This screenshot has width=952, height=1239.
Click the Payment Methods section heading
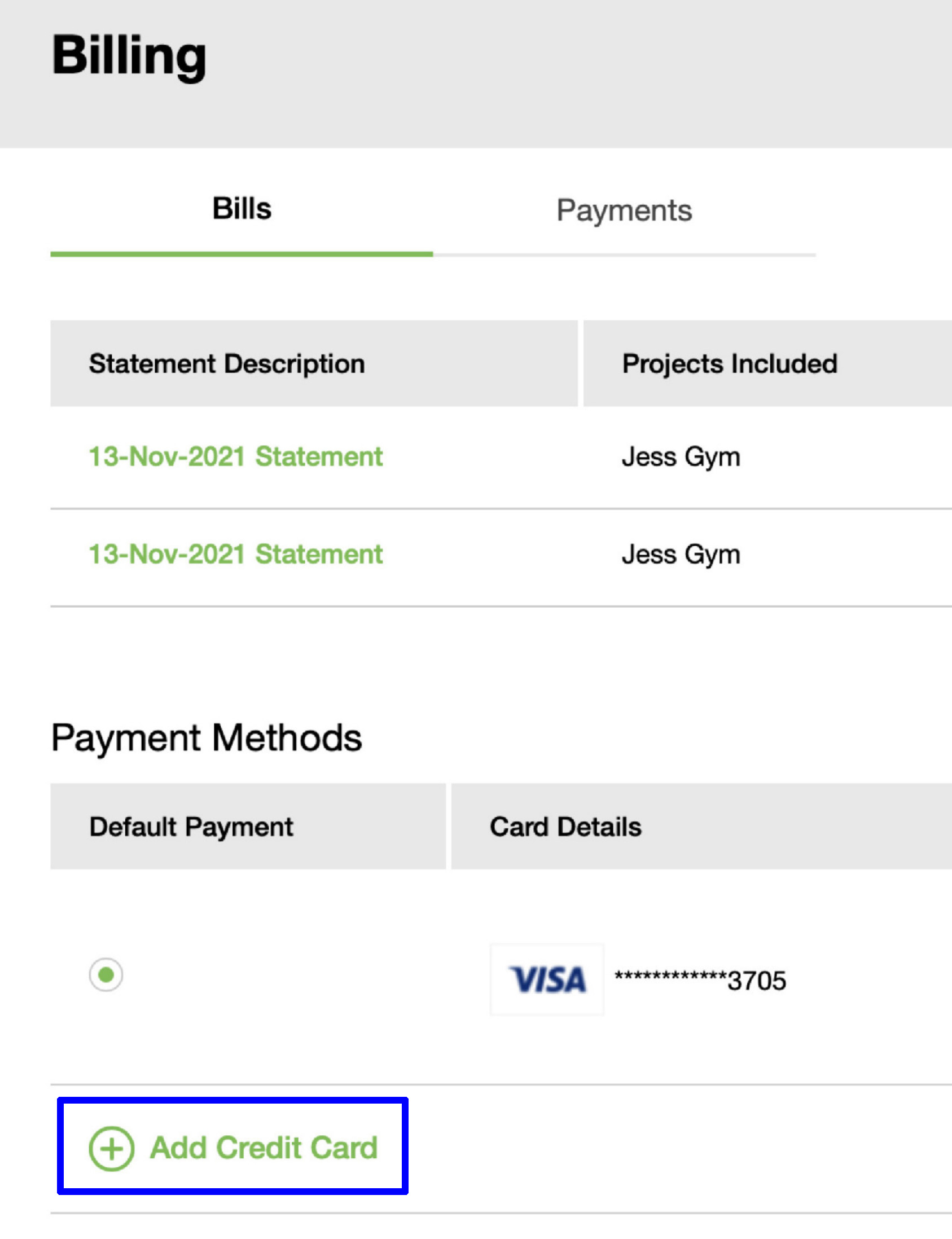[x=207, y=737]
